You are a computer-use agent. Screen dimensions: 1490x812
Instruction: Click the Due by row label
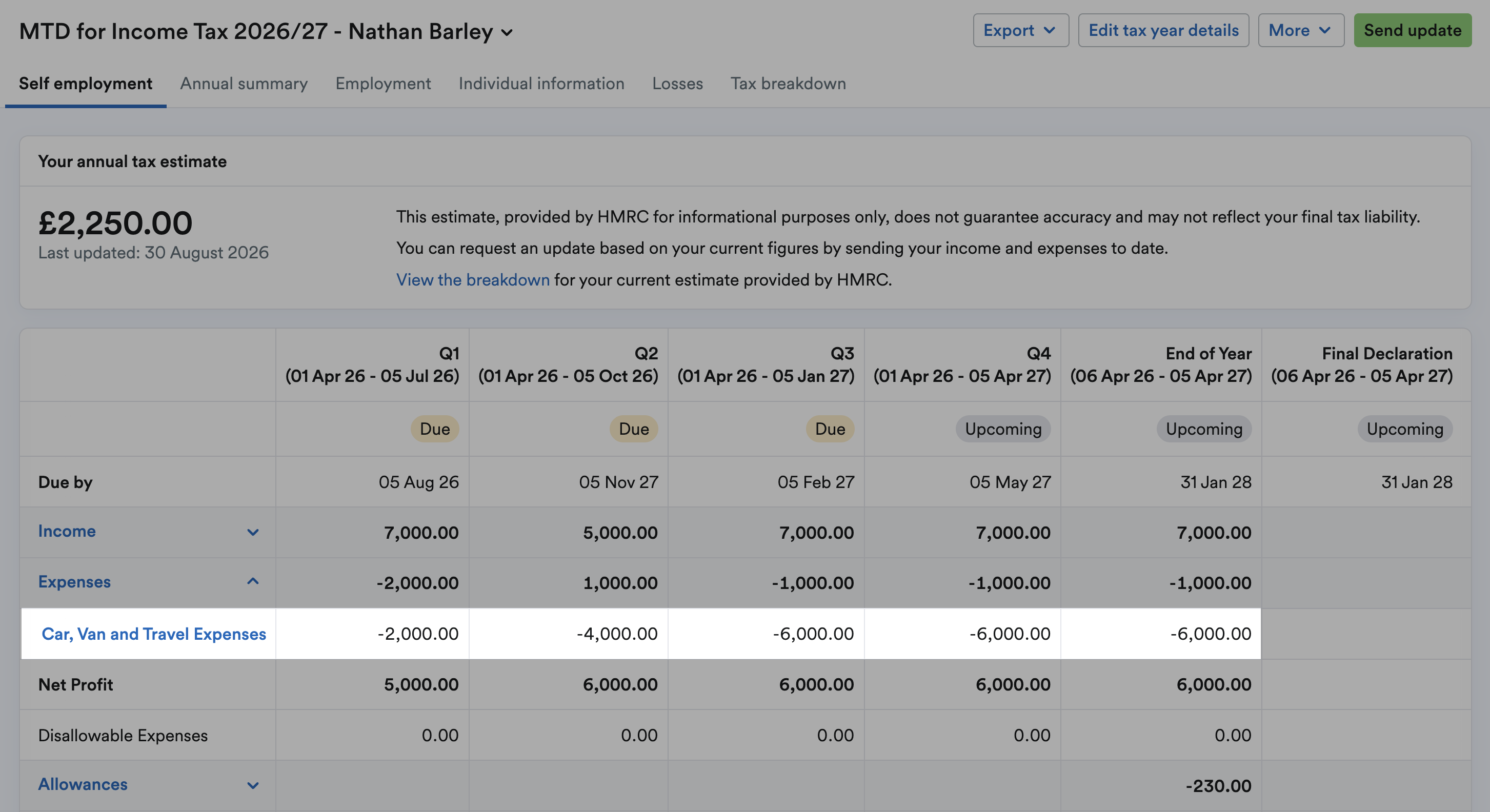65,482
